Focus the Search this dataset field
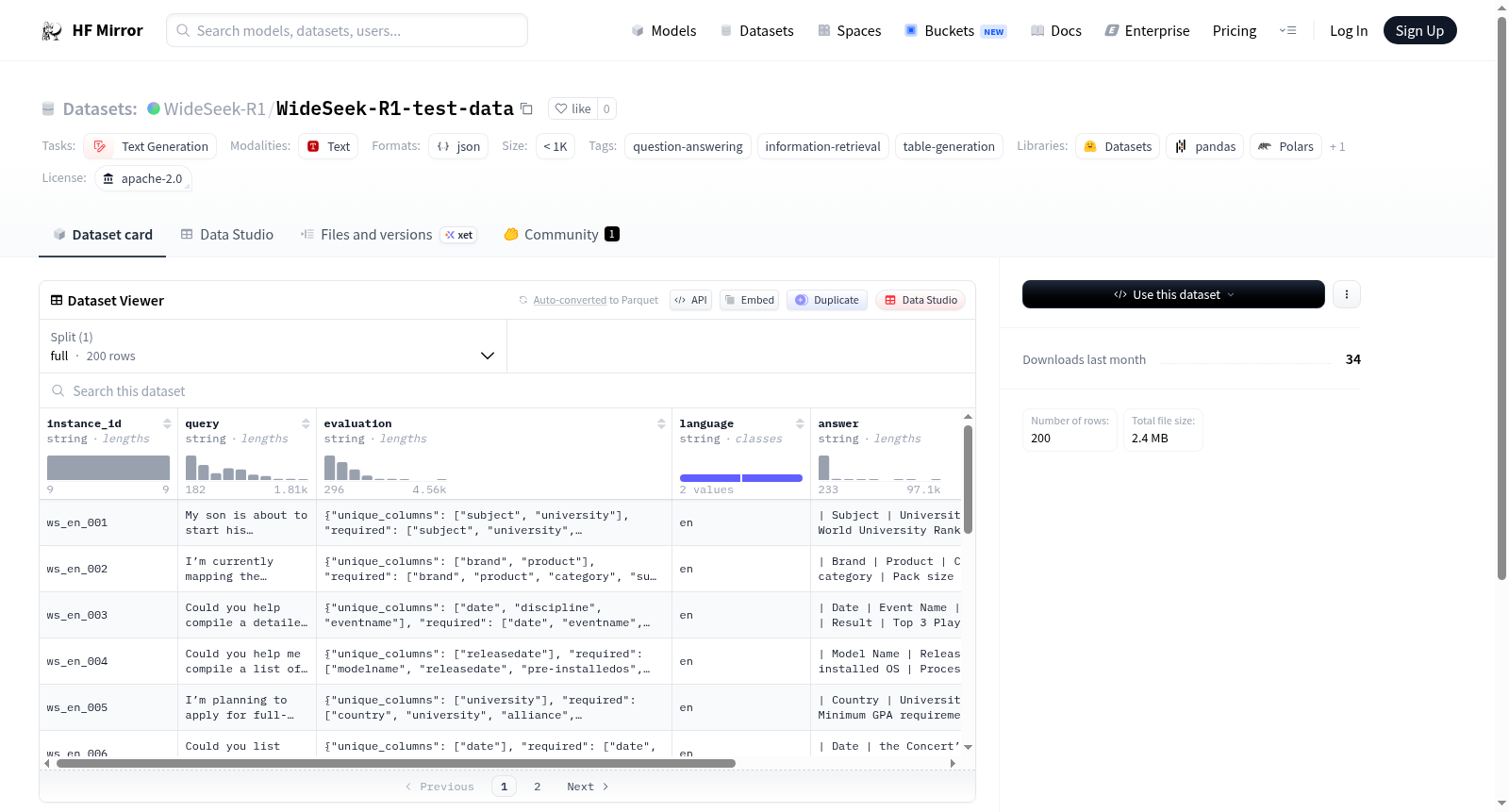 (507, 391)
